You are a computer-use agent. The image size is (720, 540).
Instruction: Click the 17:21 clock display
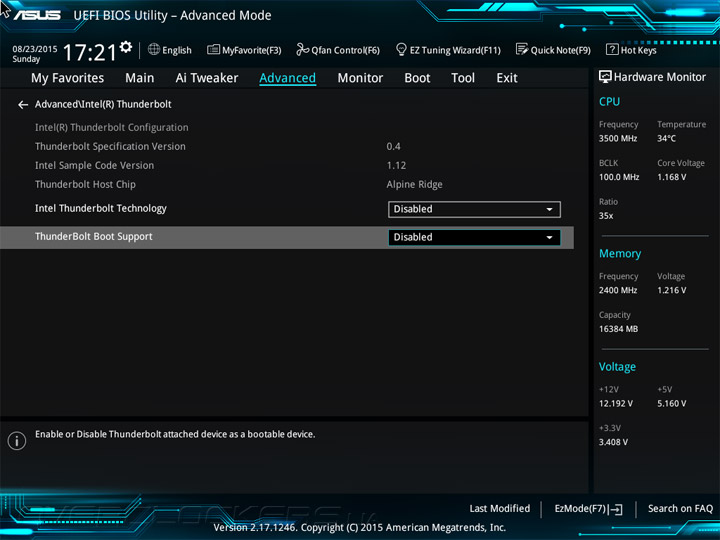coord(90,52)
